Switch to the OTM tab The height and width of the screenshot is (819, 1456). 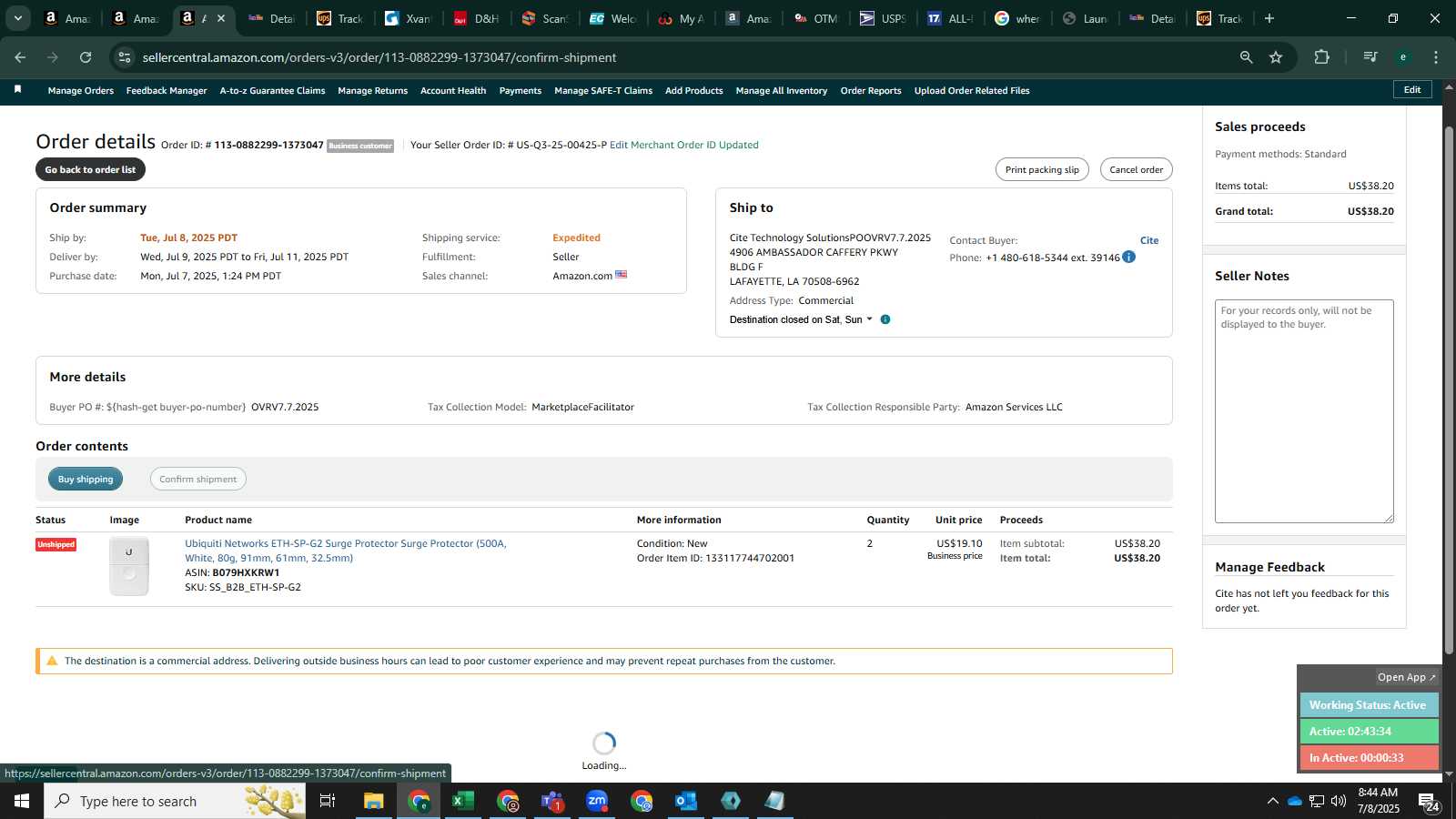[x=816, y=18]
